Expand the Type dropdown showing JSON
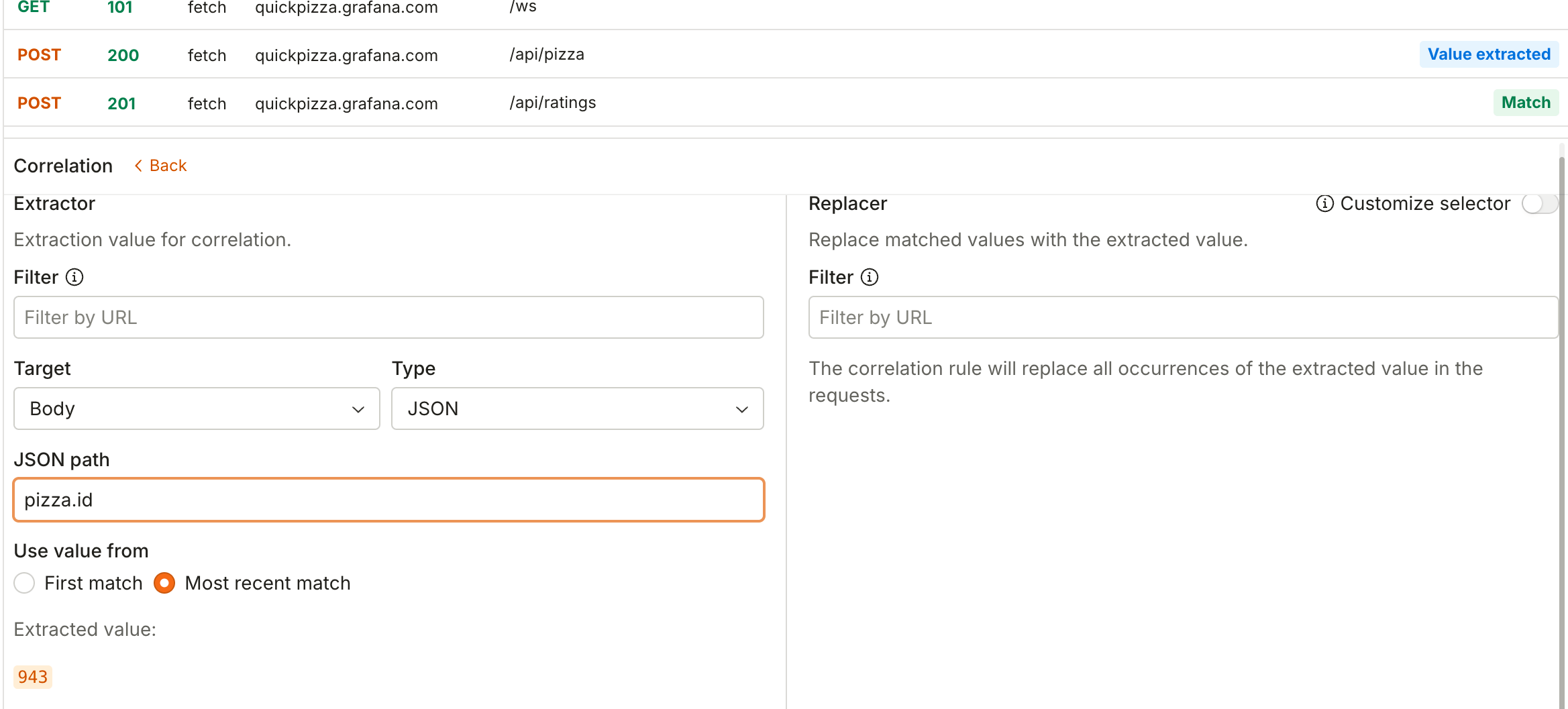 [x=577, y=408]
